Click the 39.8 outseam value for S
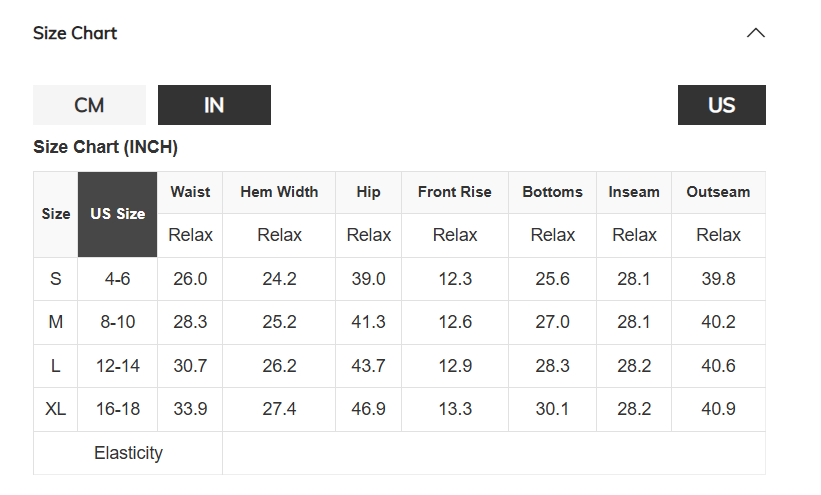The height and width of the screenshot is (495, 821). [718, 279]
